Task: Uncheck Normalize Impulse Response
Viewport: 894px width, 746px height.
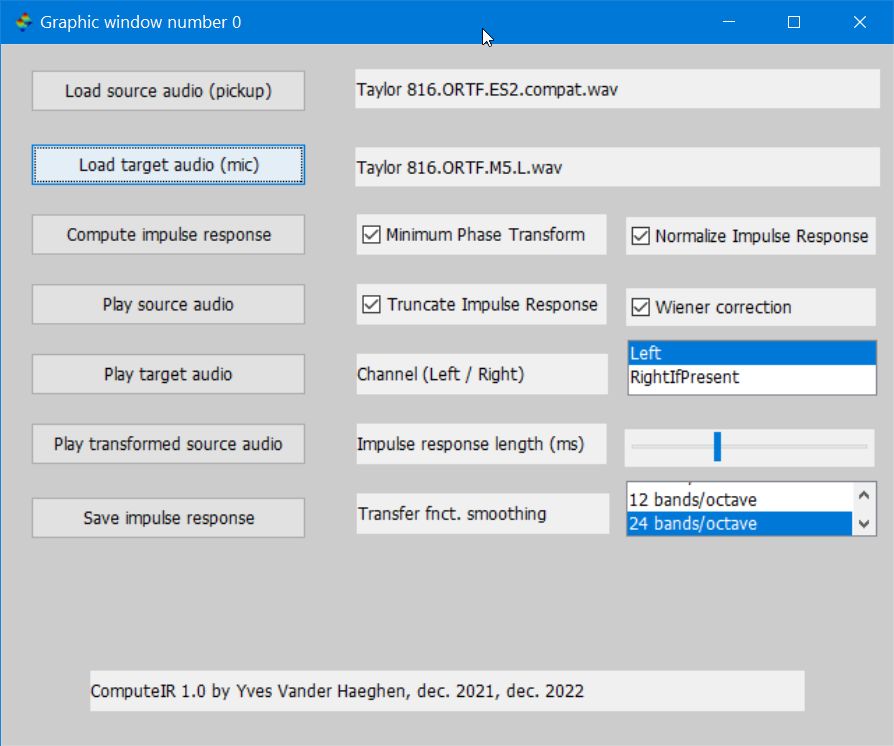Action: coord(640,236)
